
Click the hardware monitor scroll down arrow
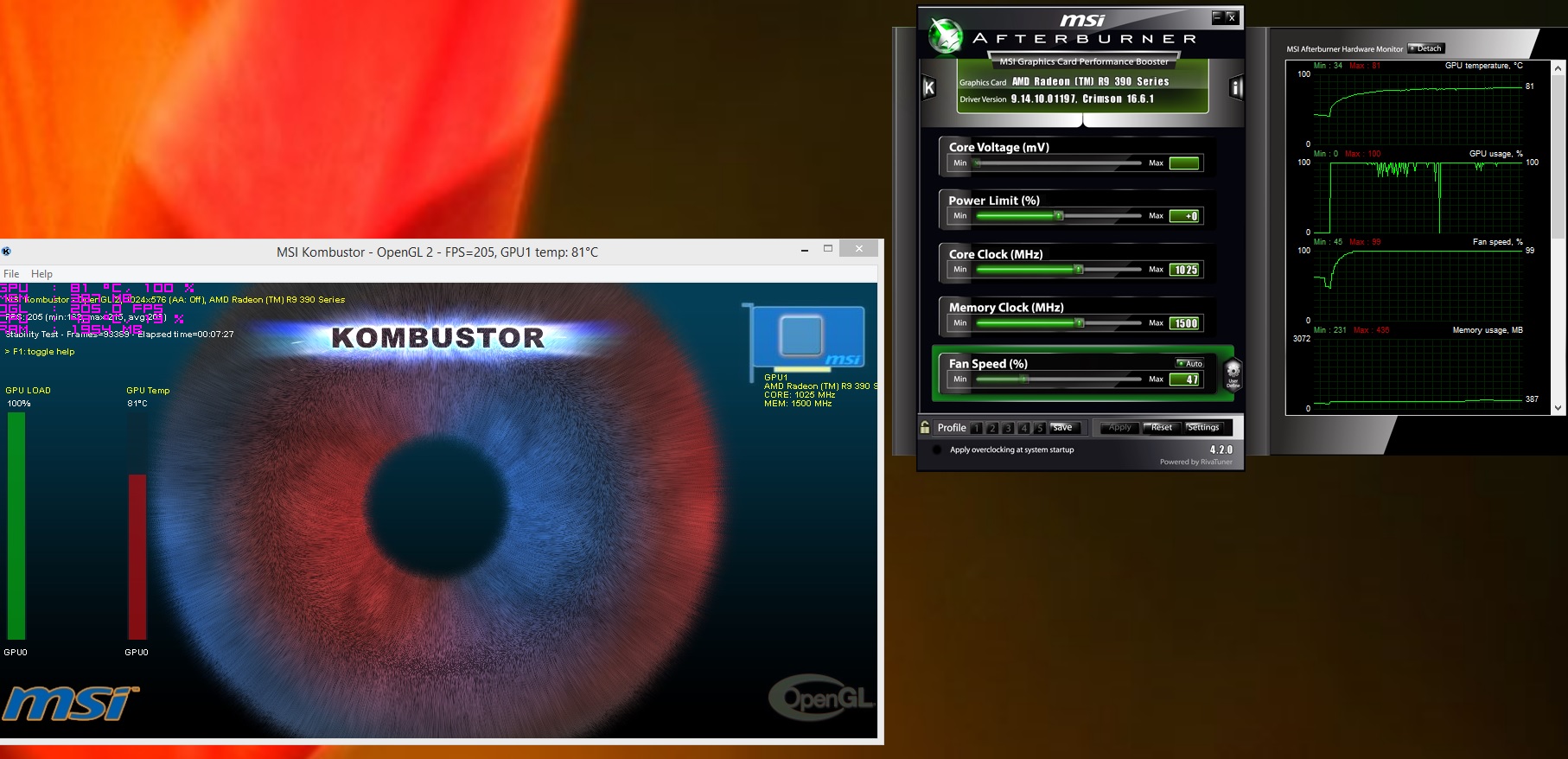1558,408
